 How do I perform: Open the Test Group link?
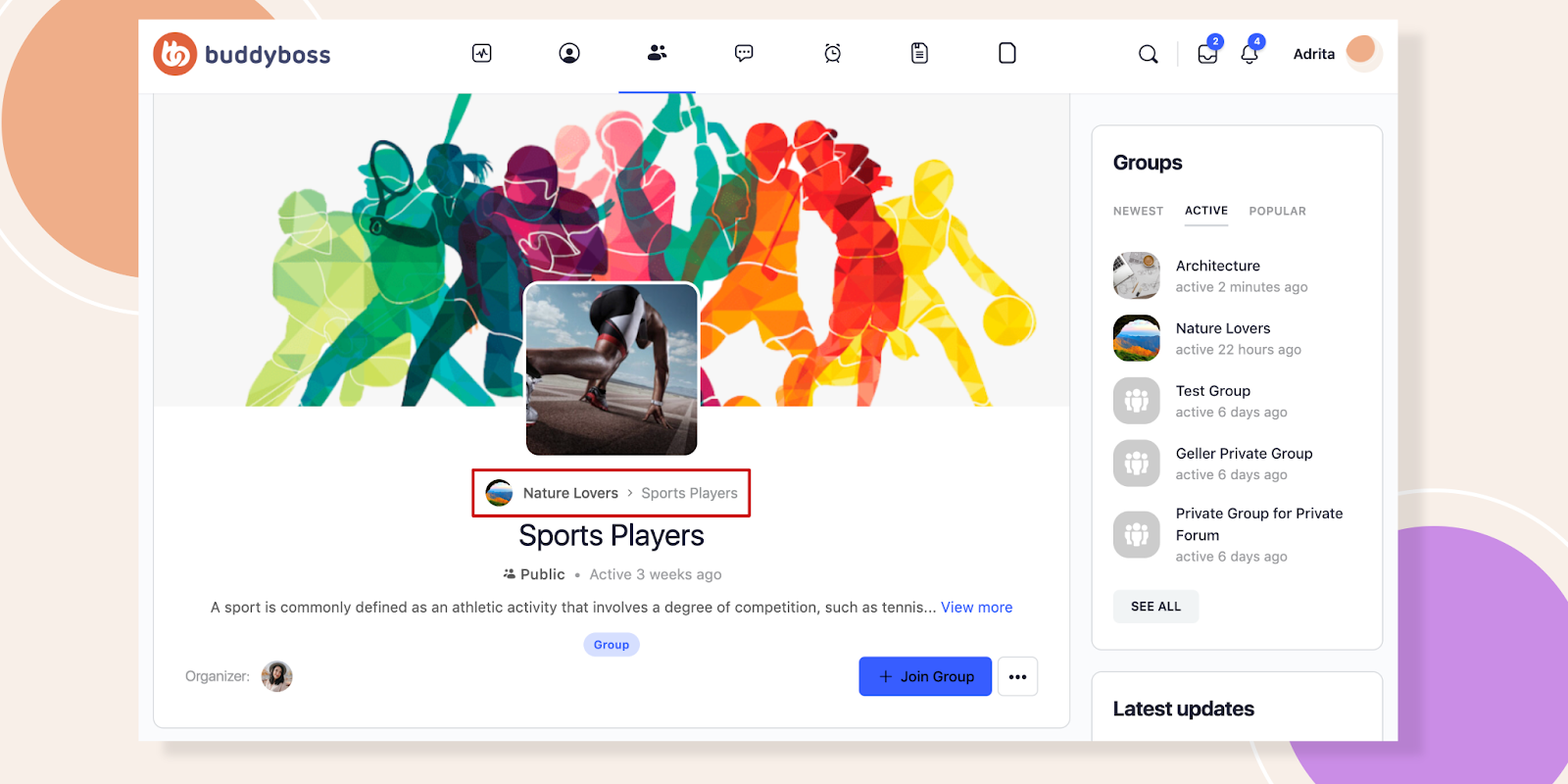pyautogui.click(x=1213, y=391)
